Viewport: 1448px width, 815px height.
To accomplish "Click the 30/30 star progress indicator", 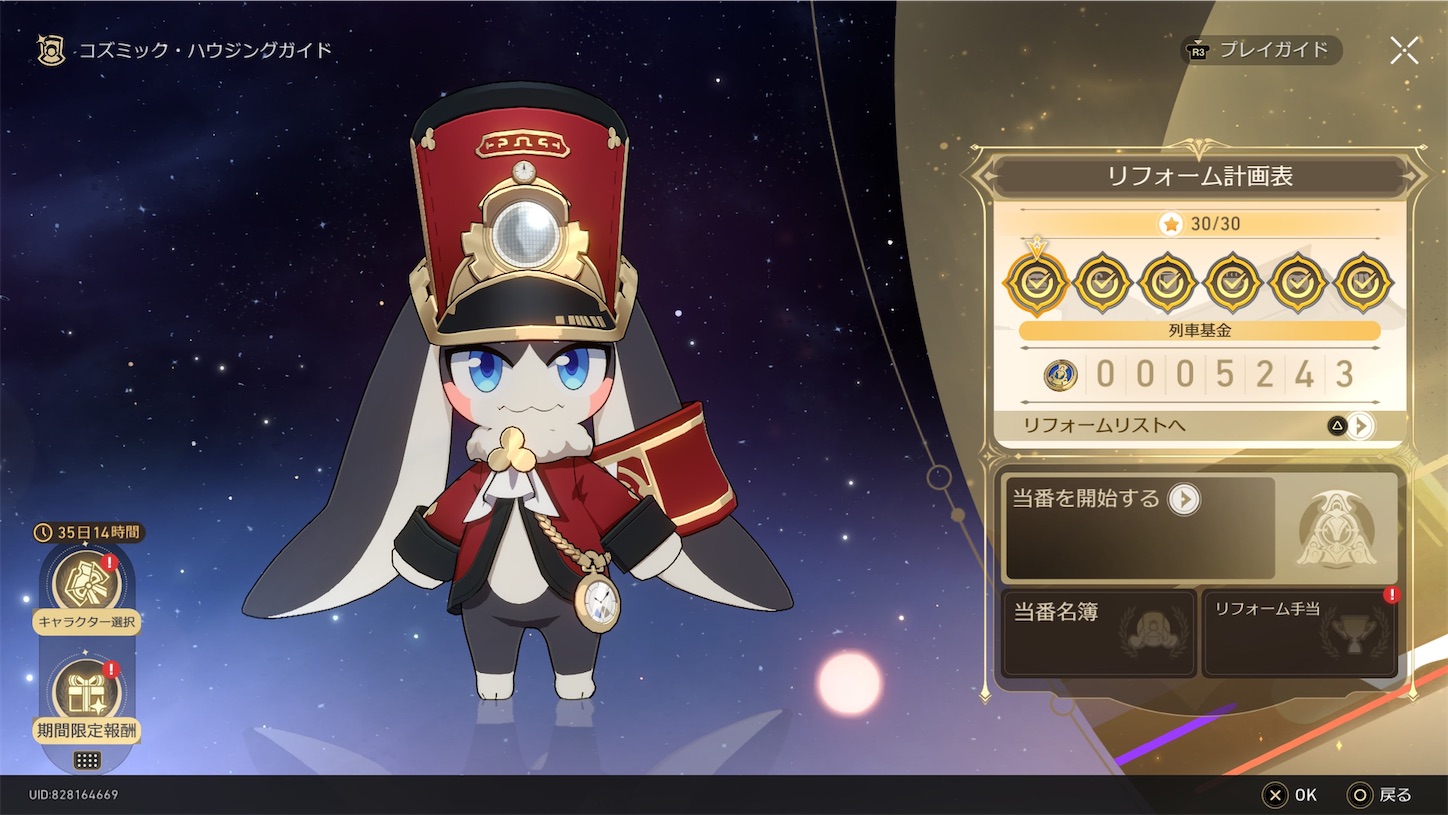I will pyautogui.click(x=1199, y=224).
